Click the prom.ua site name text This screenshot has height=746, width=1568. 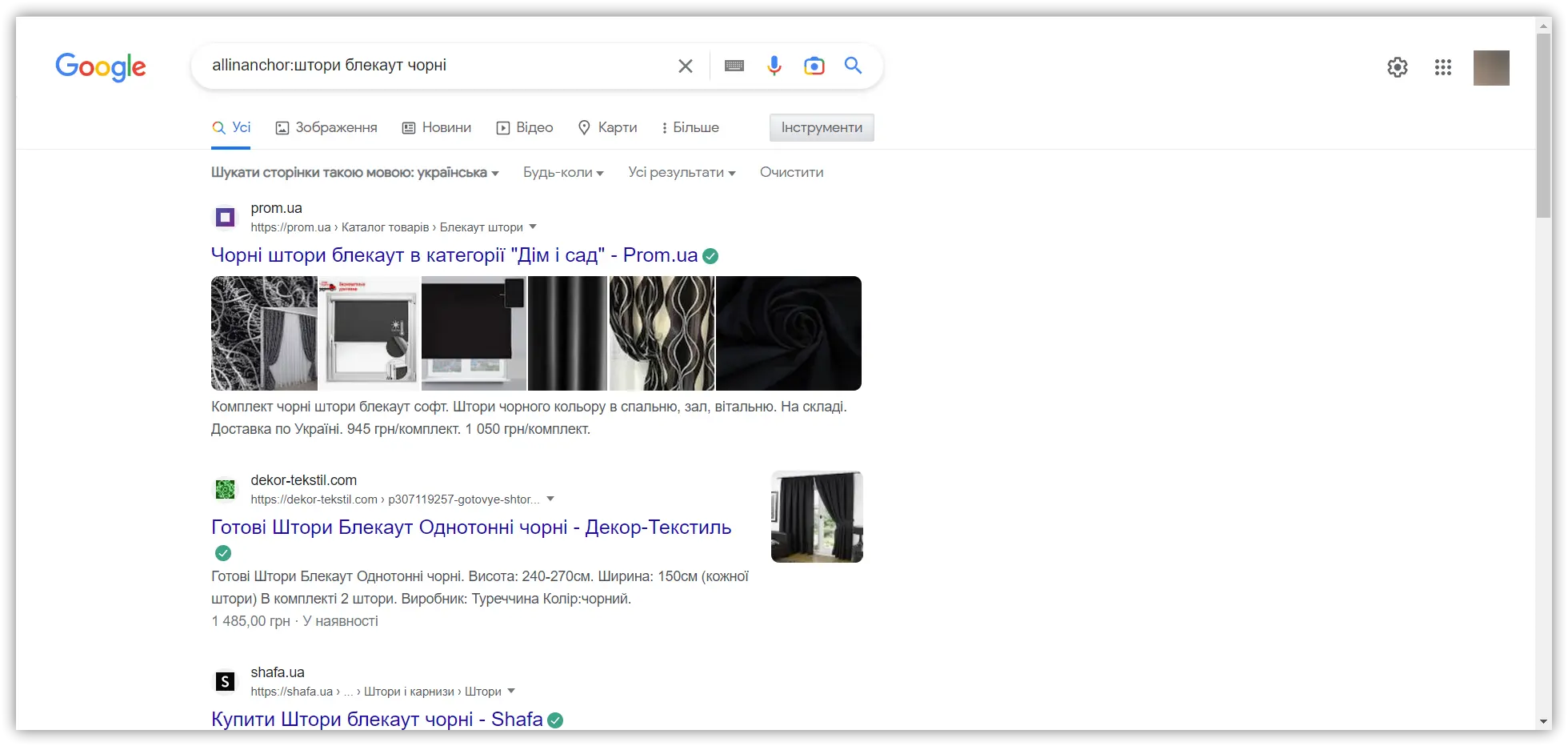(276, 208)
